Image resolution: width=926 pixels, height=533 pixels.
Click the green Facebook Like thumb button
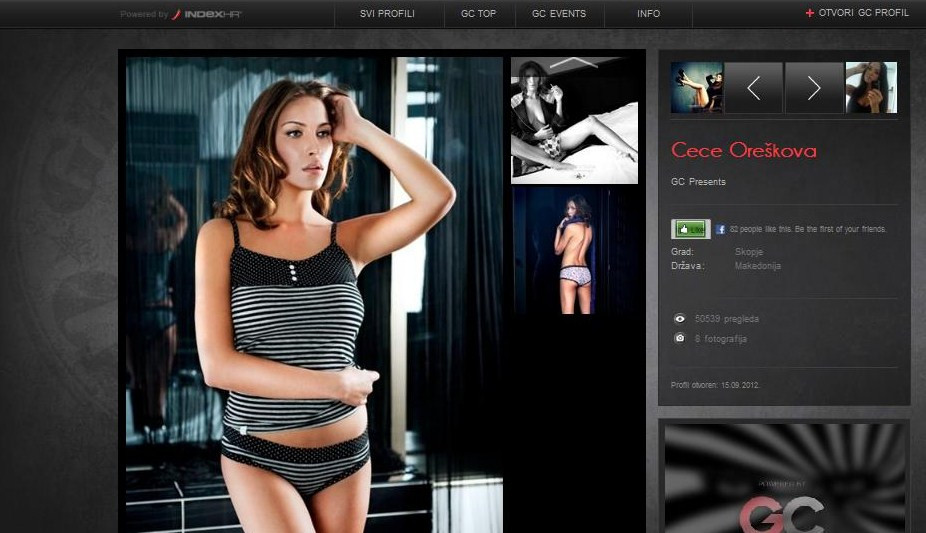point(691,229)
